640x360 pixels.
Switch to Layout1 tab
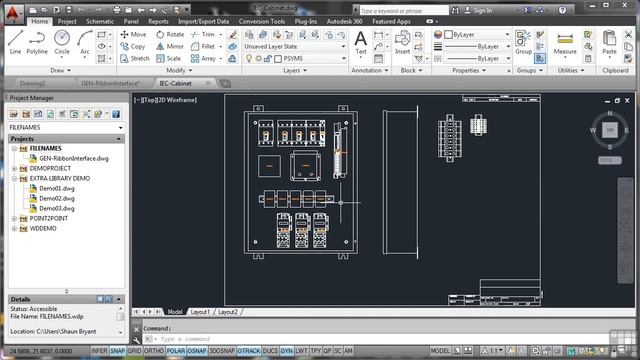(x=200, y=311)
